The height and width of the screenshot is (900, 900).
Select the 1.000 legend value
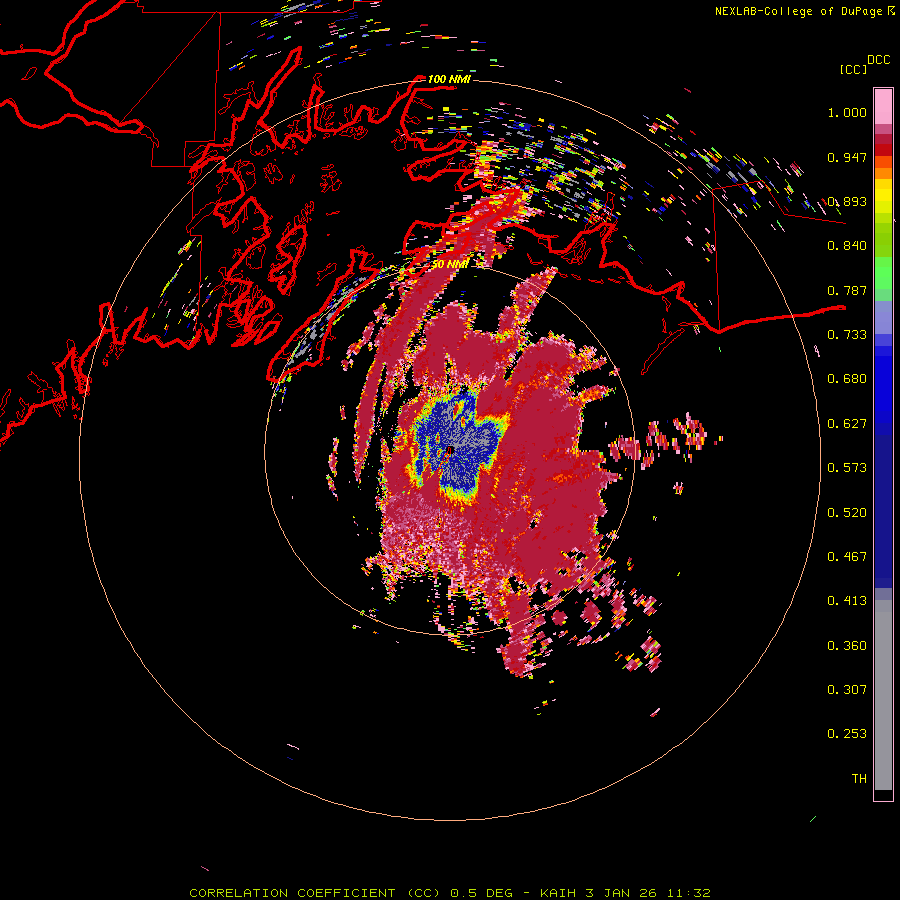(847, 112)
